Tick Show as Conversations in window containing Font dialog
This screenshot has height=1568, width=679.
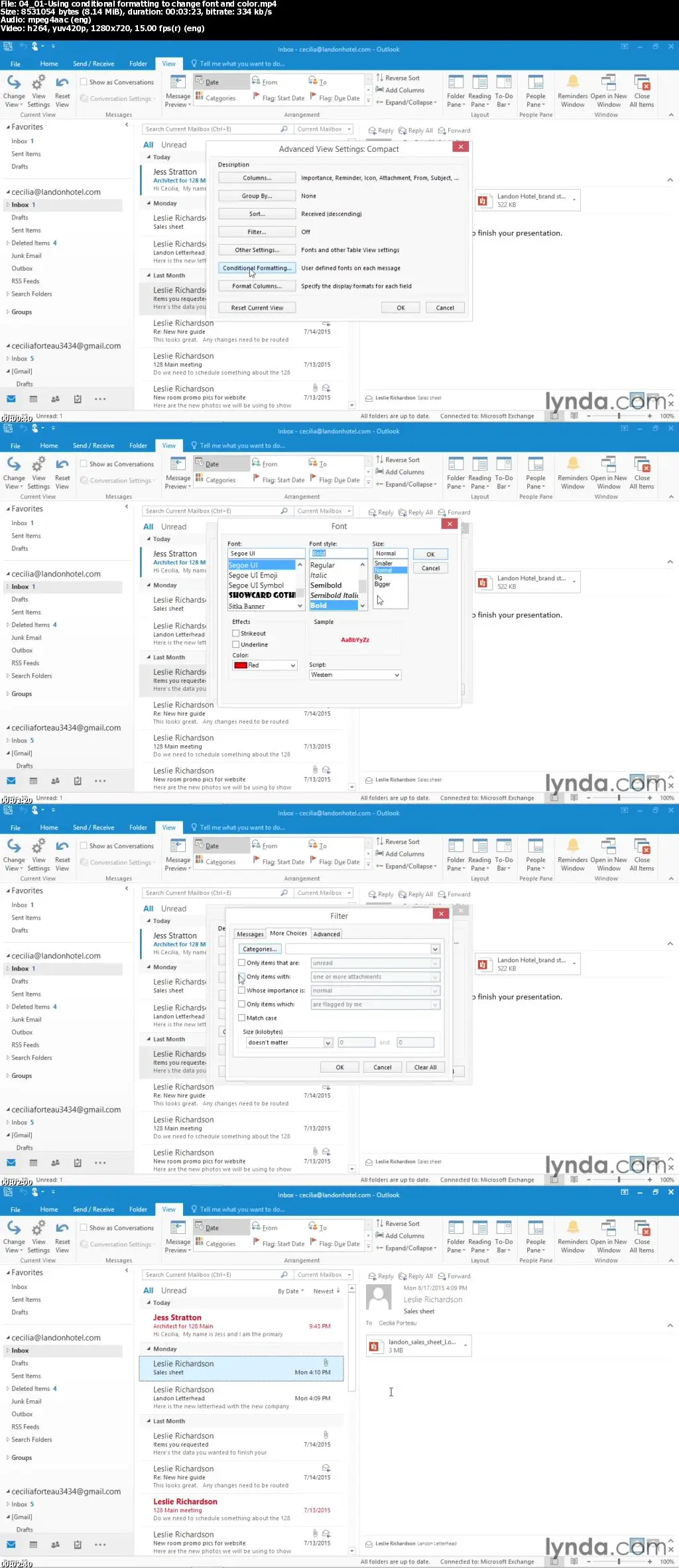(x=84, y=464)
